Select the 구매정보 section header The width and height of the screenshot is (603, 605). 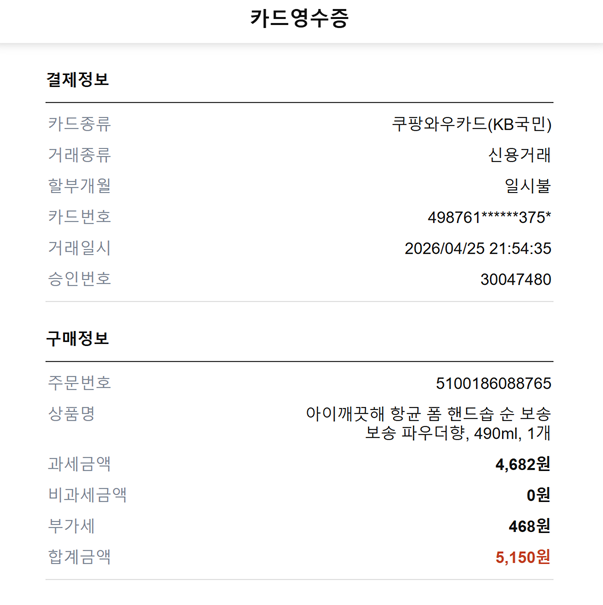coord(78,338)
